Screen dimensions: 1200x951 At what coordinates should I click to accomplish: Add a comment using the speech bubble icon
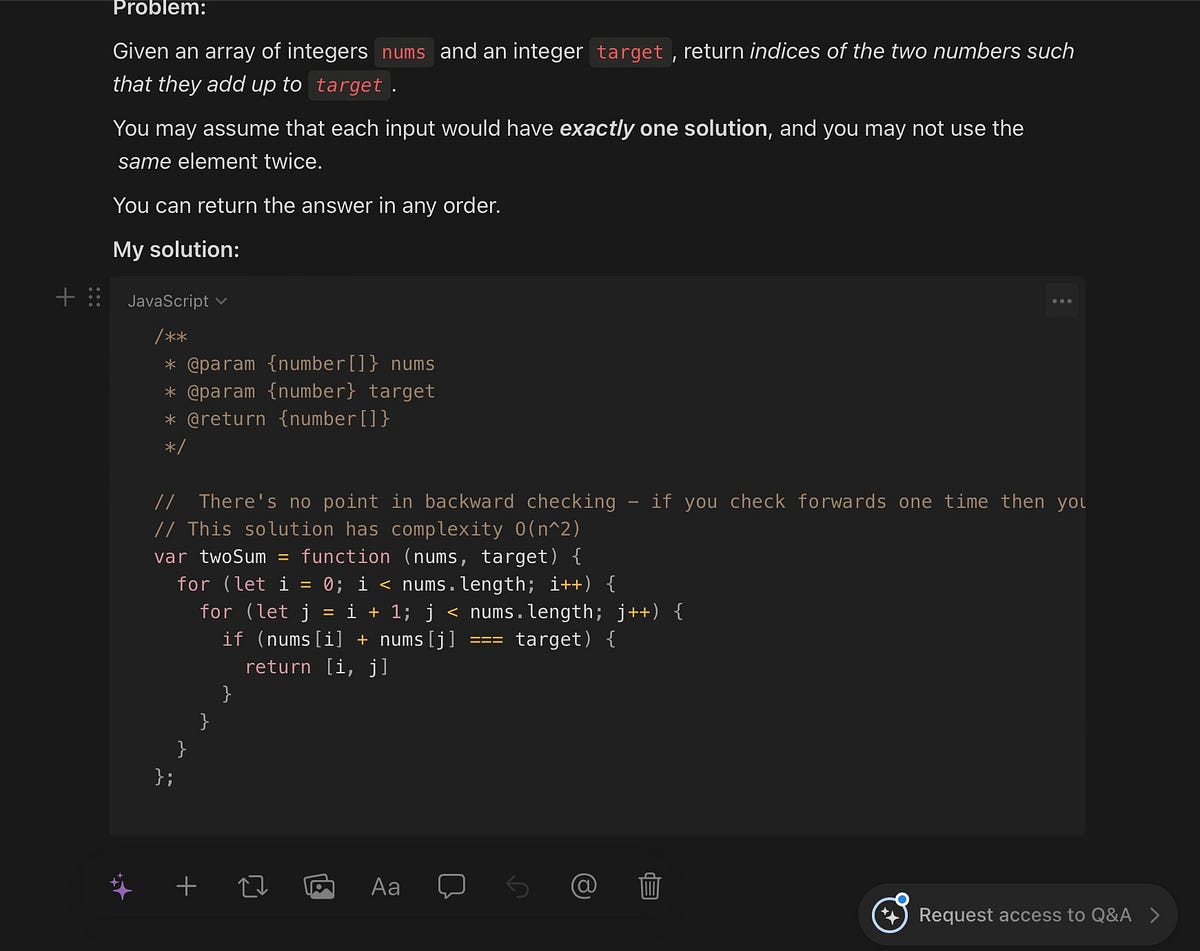[x=451, y=886]
